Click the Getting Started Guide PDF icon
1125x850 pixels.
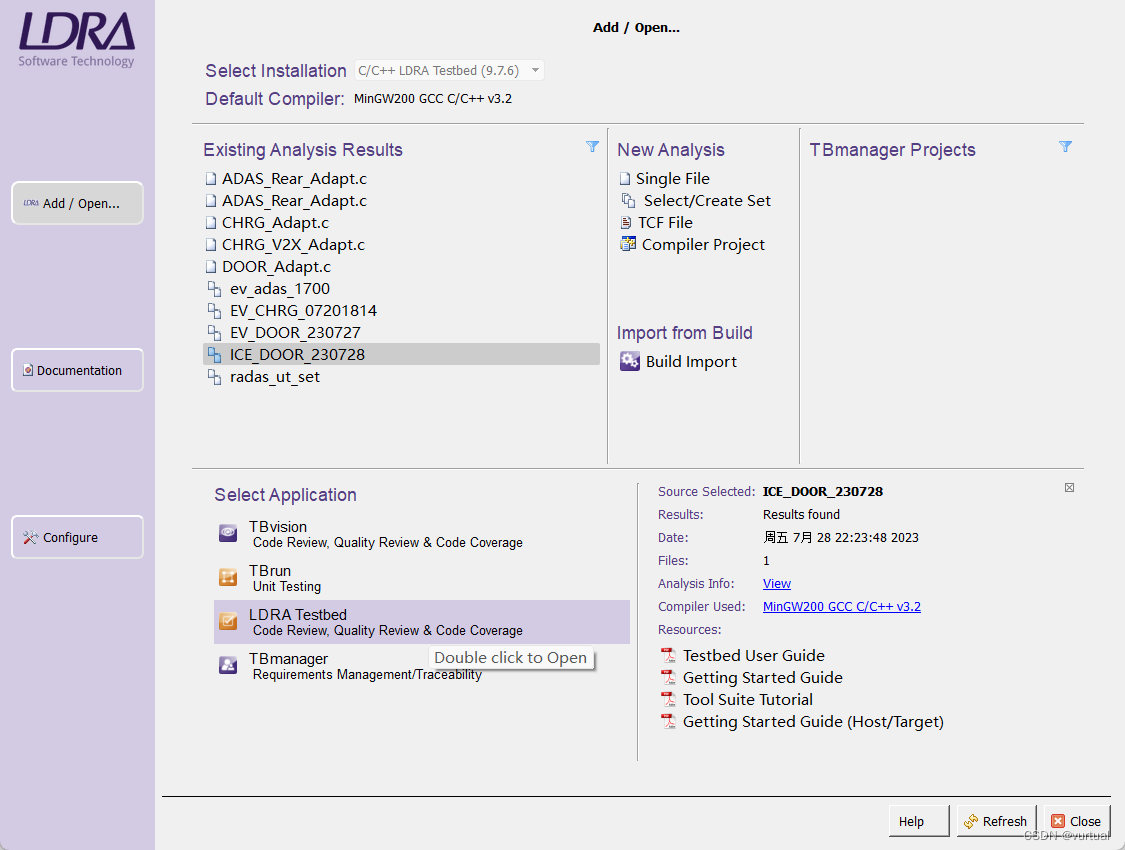pyautogui.click(x=668, y=677)
